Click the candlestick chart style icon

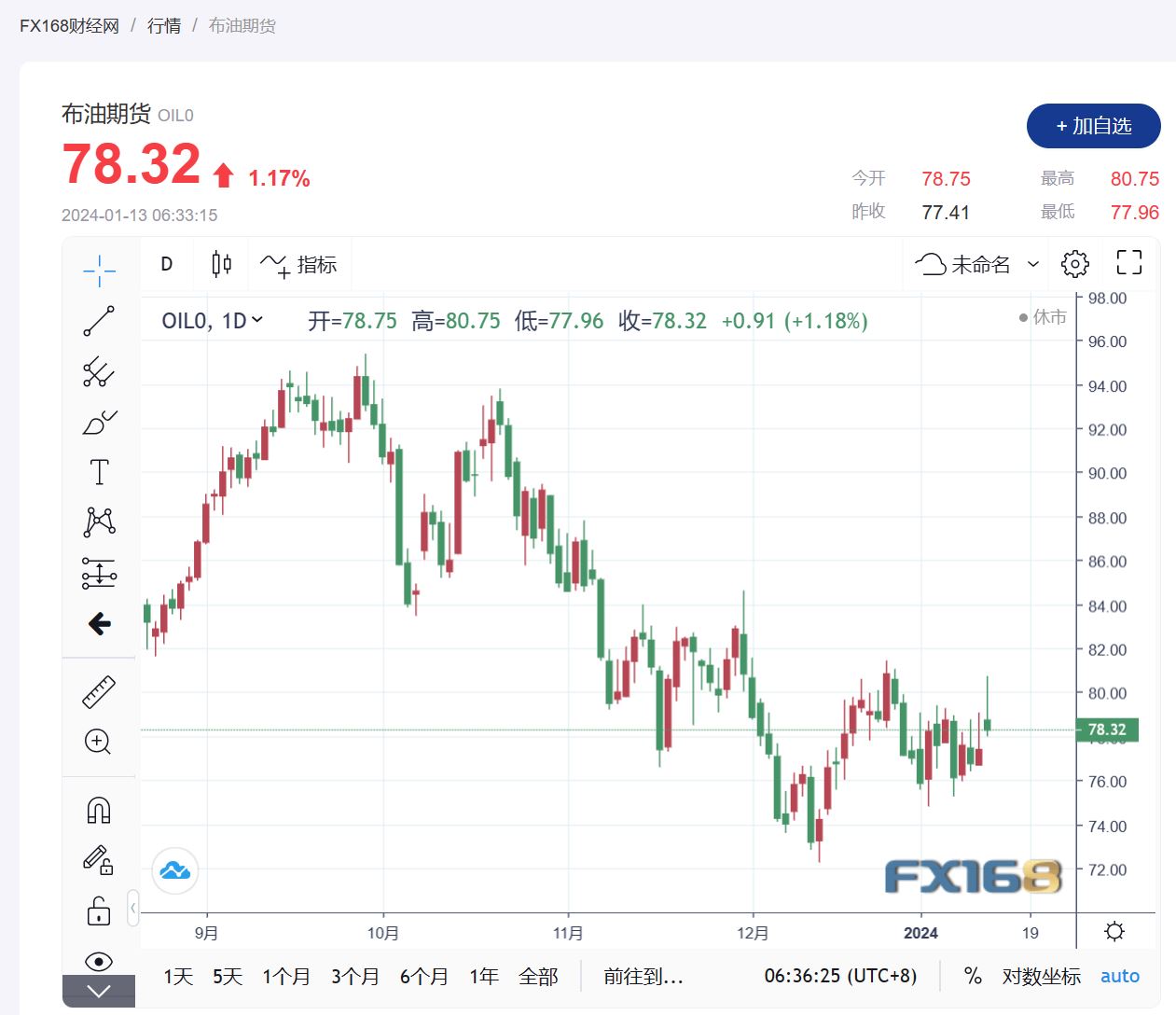click(221, 264)
